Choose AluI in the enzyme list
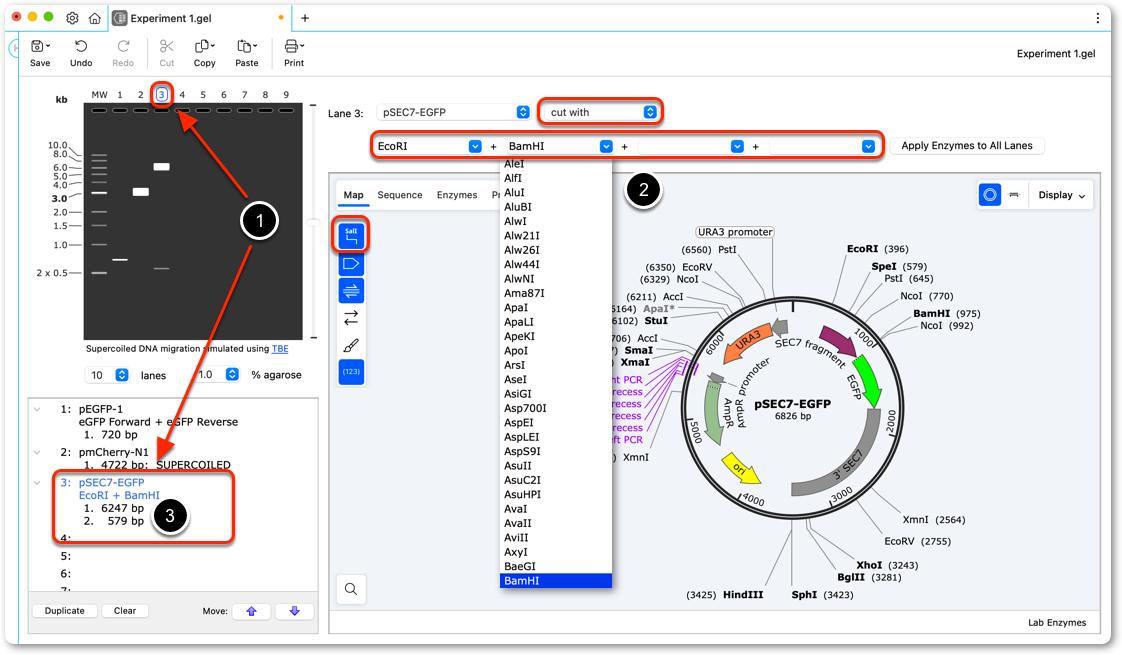The image size is (1122, 655). pos(556,193)
